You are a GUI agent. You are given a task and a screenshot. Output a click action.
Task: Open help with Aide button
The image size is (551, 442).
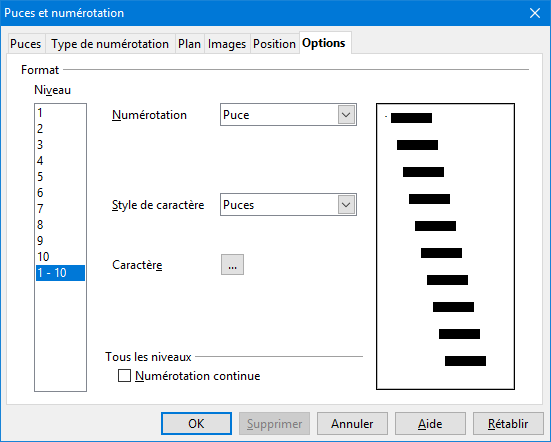pyautogui.click(x=430, y=424)
